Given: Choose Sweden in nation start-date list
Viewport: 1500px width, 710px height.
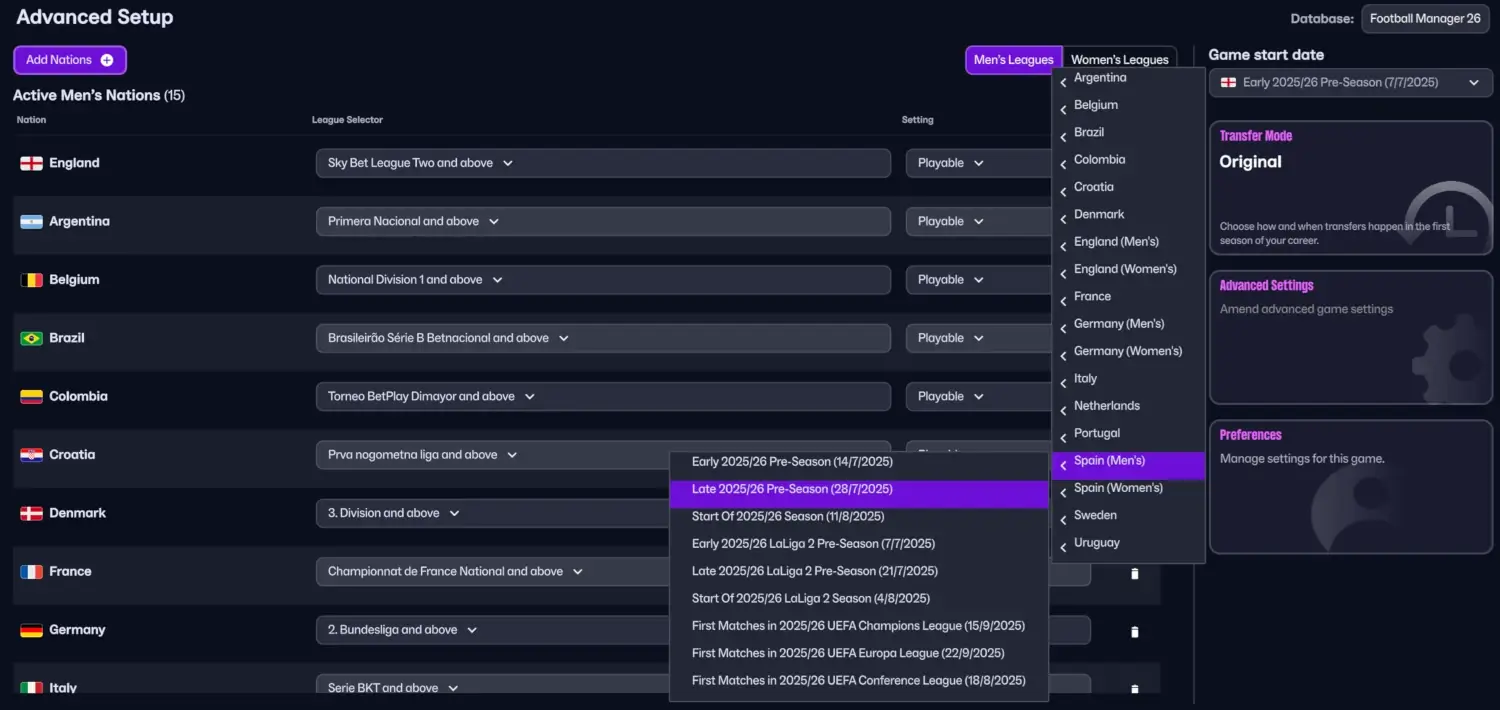Looking at the screenshot, I should pos(1128,515).
